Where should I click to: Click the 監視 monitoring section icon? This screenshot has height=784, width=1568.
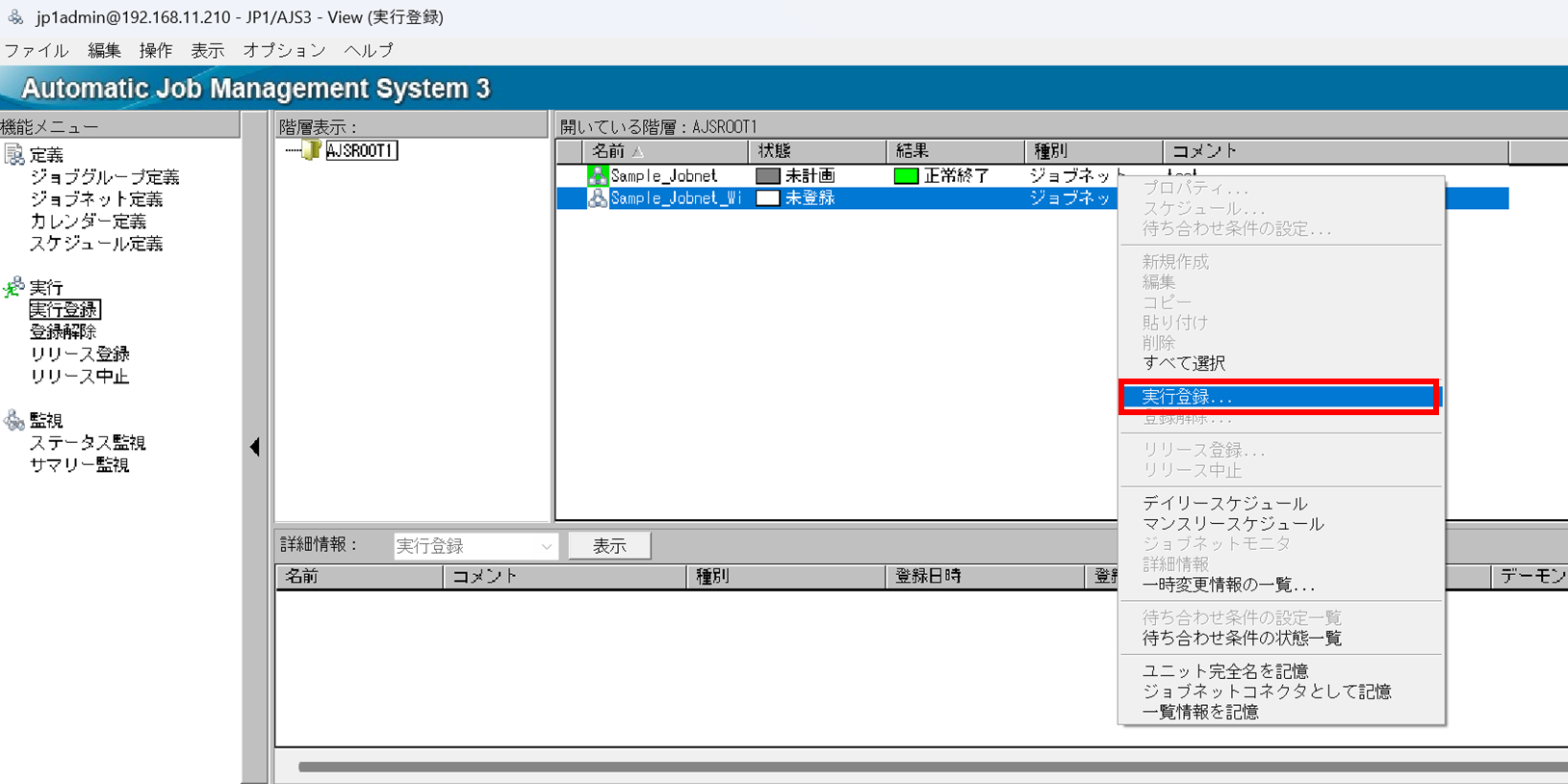[x=14, y=421]
